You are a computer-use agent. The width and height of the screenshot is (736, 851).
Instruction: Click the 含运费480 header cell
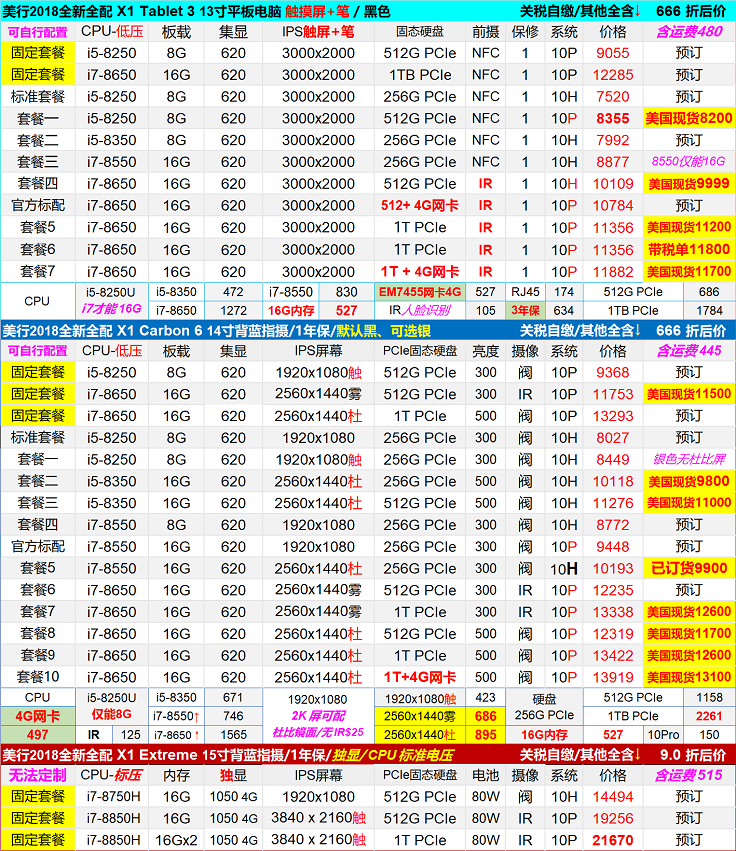point(689,31)
